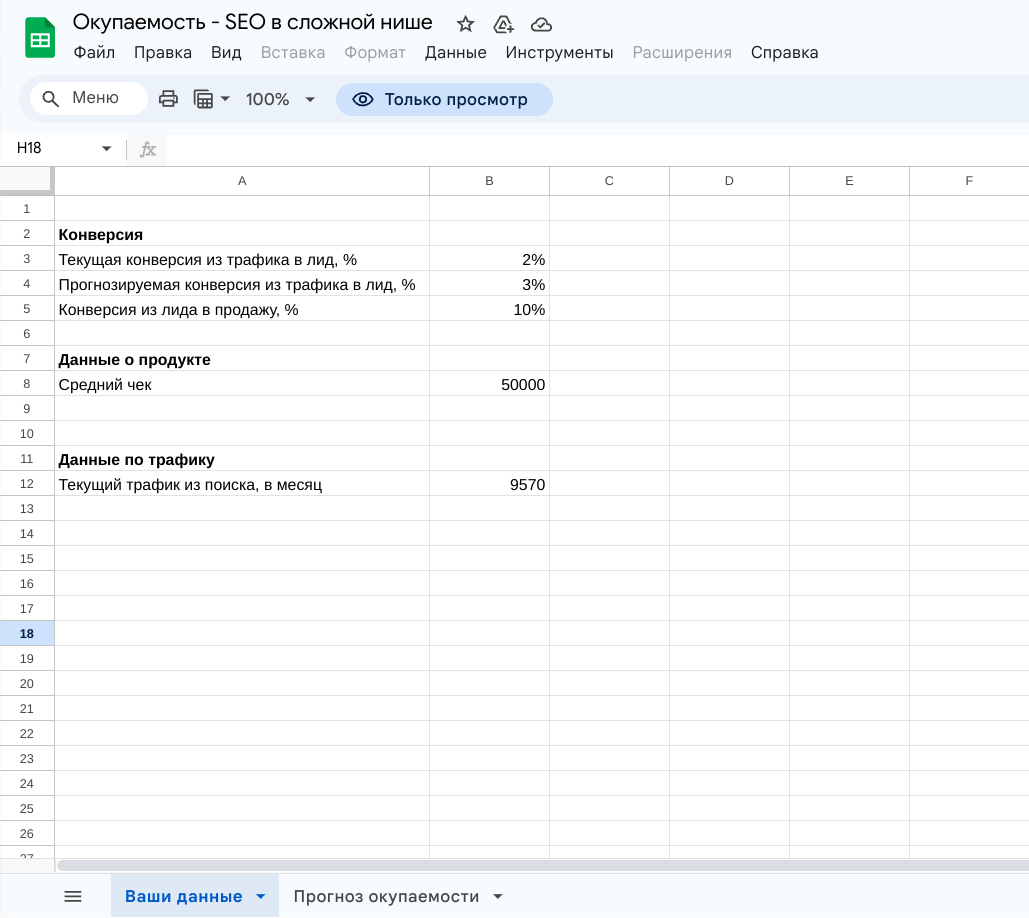1029x918 pixels.
Task: Open the Прогноз окупаемости tab menu arrow
Action: (x=497, y=896)
